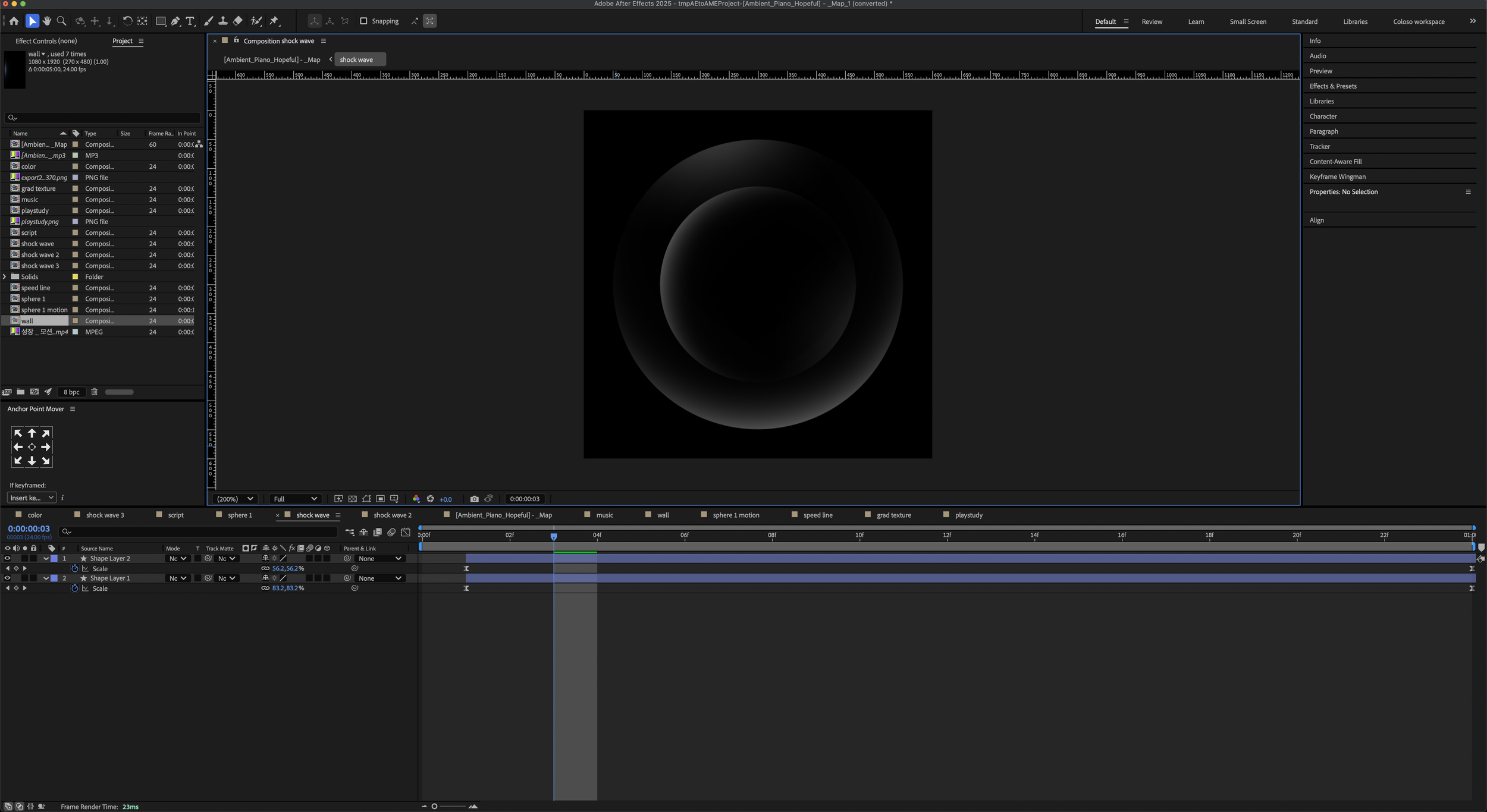Pick the Eraser tool
1487x812 pixels.
click(x=237, y=21)
